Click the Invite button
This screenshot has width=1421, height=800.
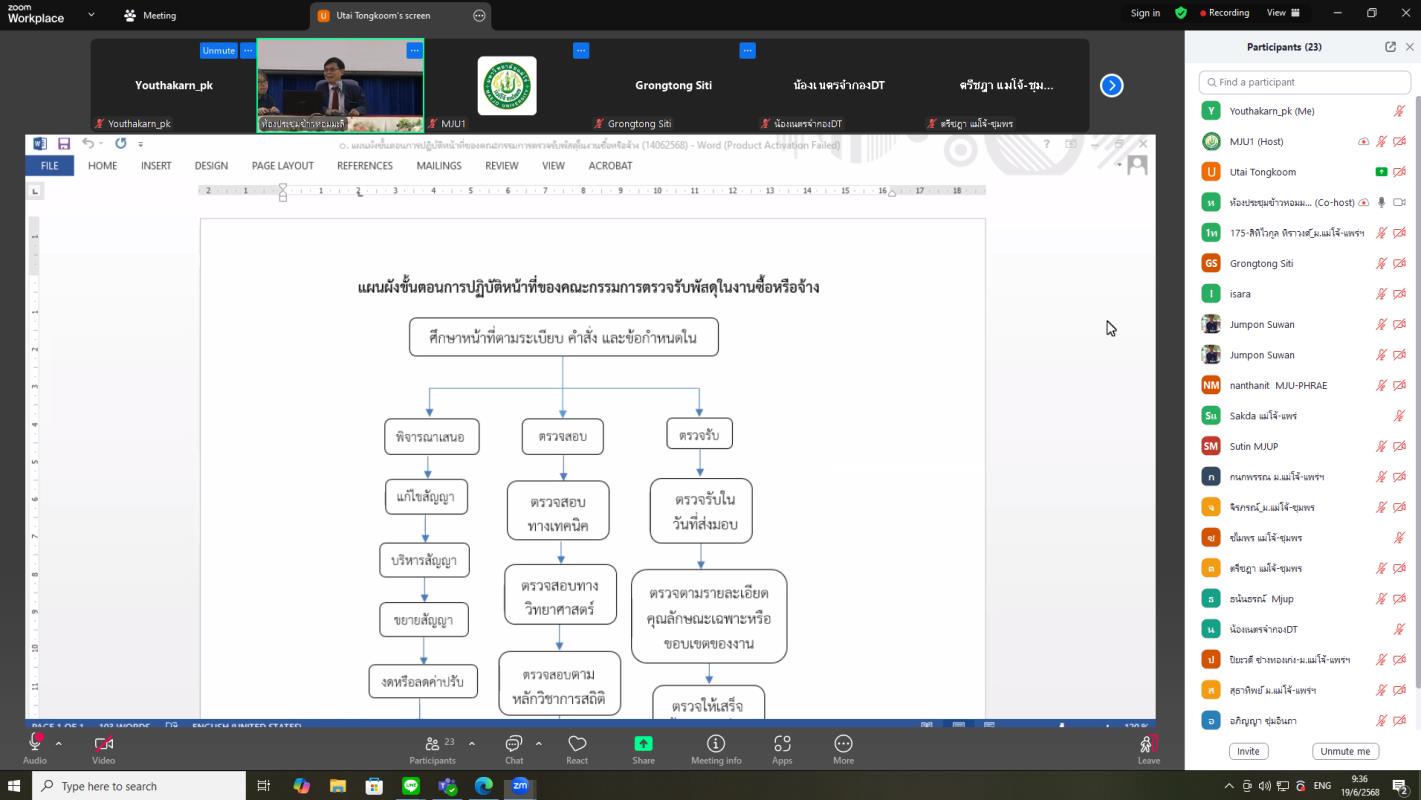(x=1248, y=751)
